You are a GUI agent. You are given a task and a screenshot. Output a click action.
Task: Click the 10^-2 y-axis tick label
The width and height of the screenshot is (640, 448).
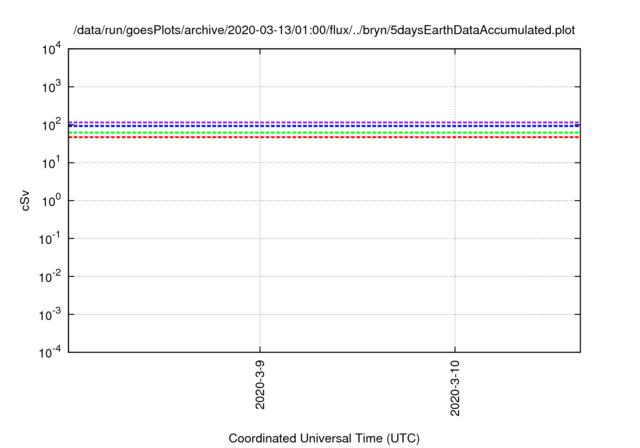pyautogui.click(x=50, y=276)
